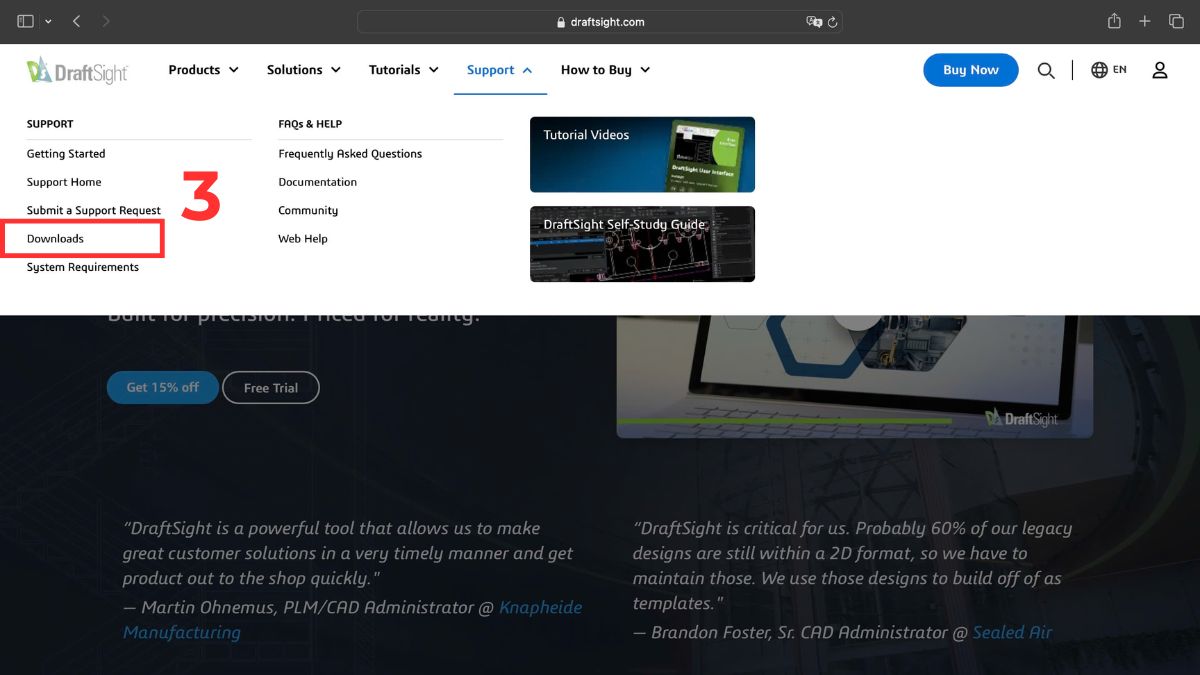The image size is (1200, 675).
Task: Expand the Products menu
Action: (x=204, y=70)
